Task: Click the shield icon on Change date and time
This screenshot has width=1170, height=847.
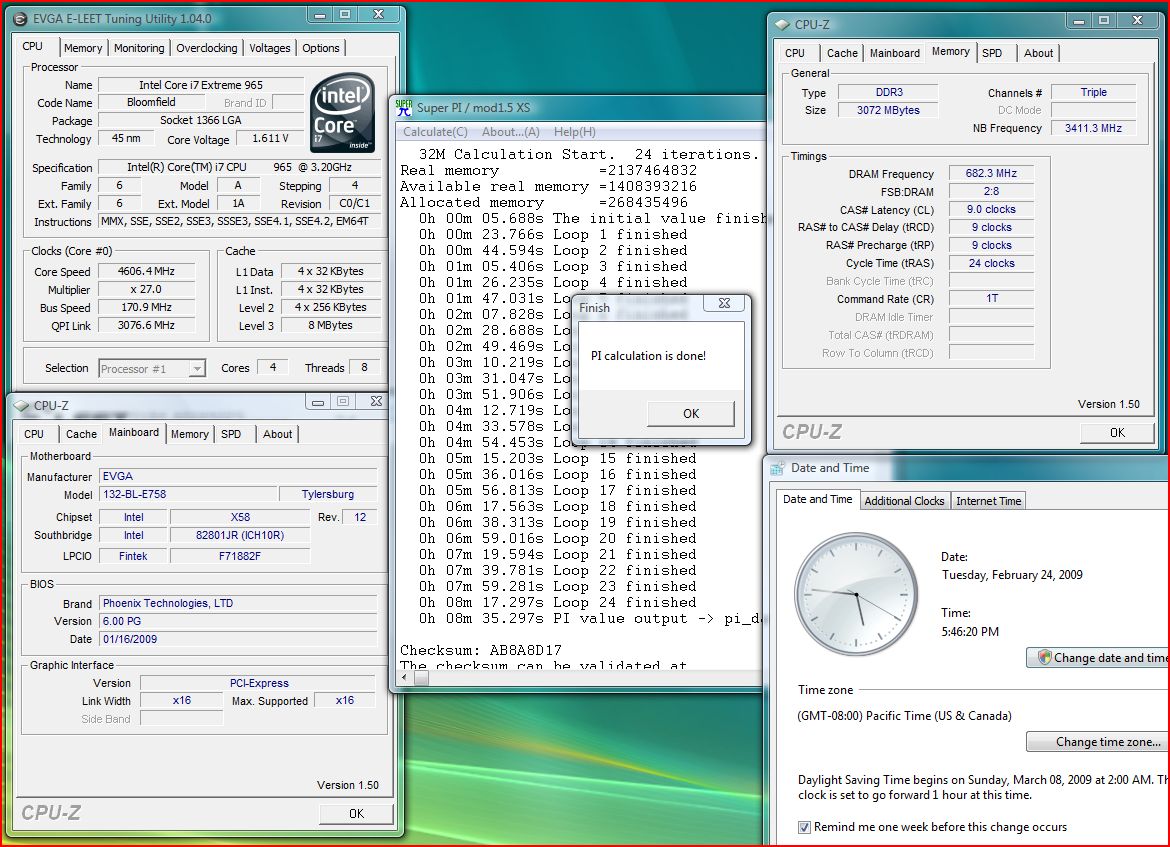Action: [1044, 657]
